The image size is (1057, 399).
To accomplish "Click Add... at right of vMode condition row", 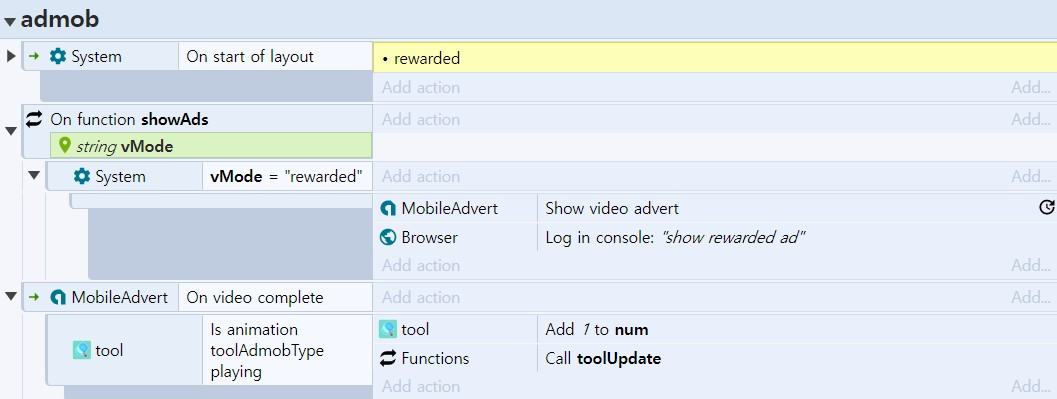I will (1031, 177).
